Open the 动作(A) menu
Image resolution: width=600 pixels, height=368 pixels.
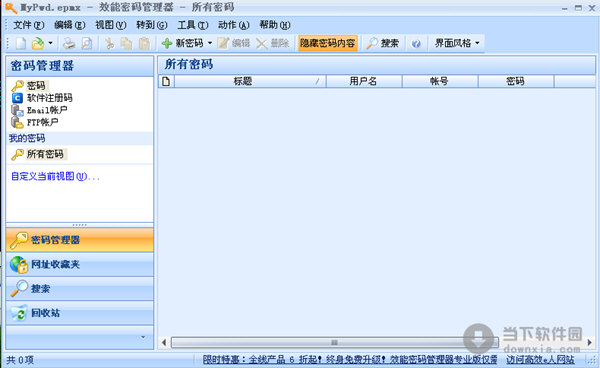coord(233,25)
